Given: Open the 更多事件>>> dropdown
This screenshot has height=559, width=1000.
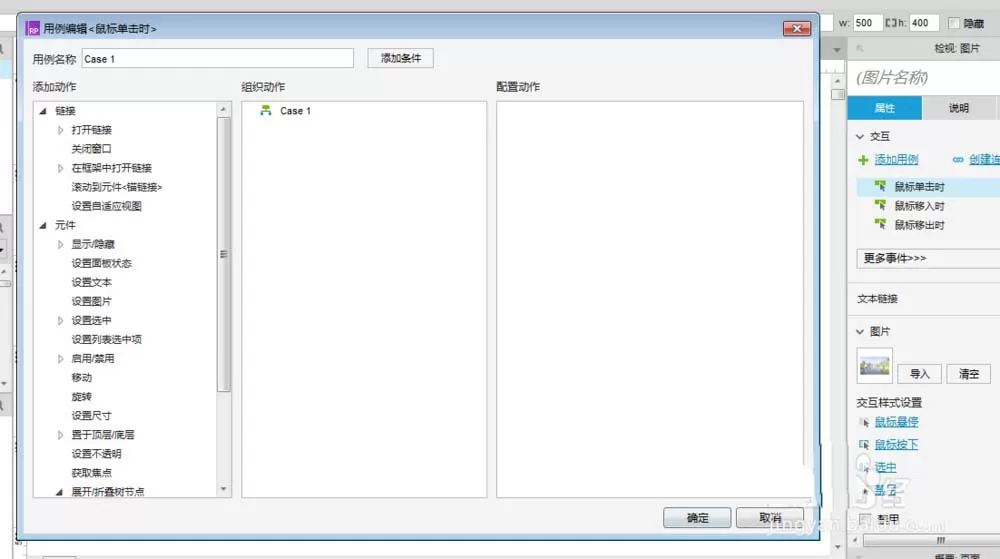Looking at the screenshot, I should pos(928,258).
